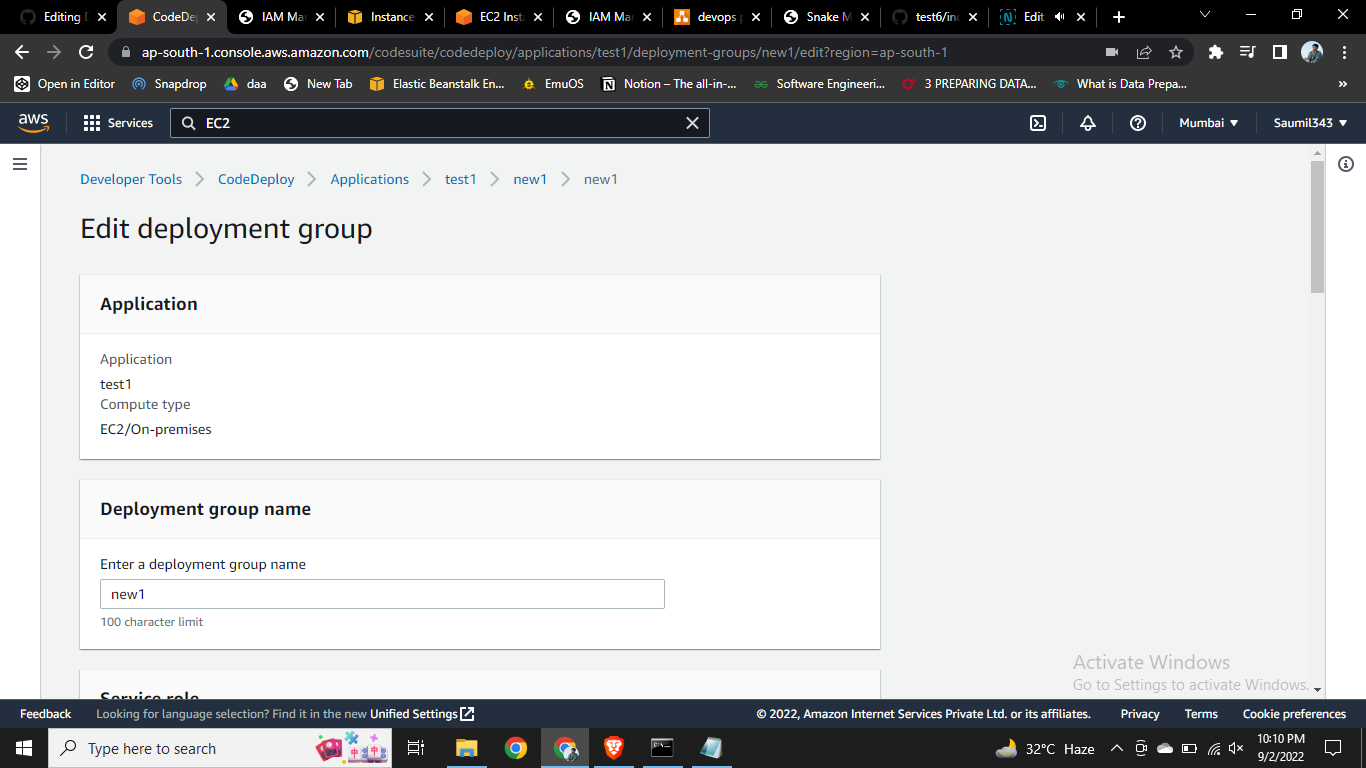Open the browser extensions puzzle icon
1366x768 pixels.
(x=1214, y=52)
